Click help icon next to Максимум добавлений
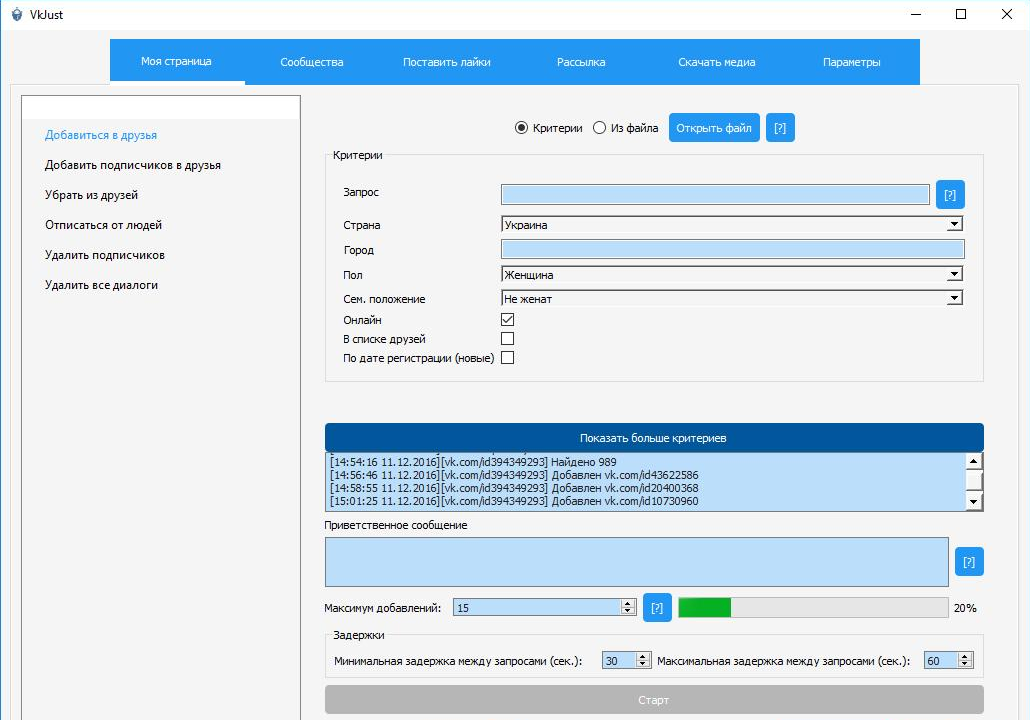 tap(657, 607)
